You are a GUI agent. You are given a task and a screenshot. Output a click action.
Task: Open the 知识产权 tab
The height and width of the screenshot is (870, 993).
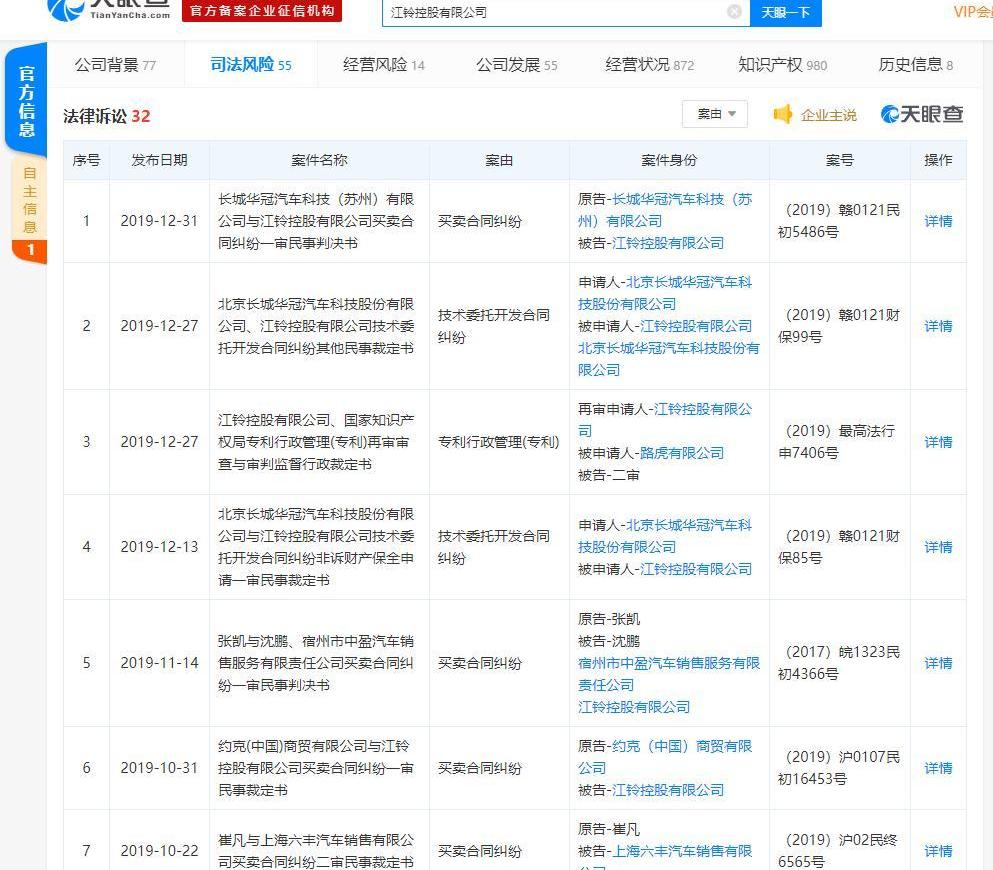782,65
